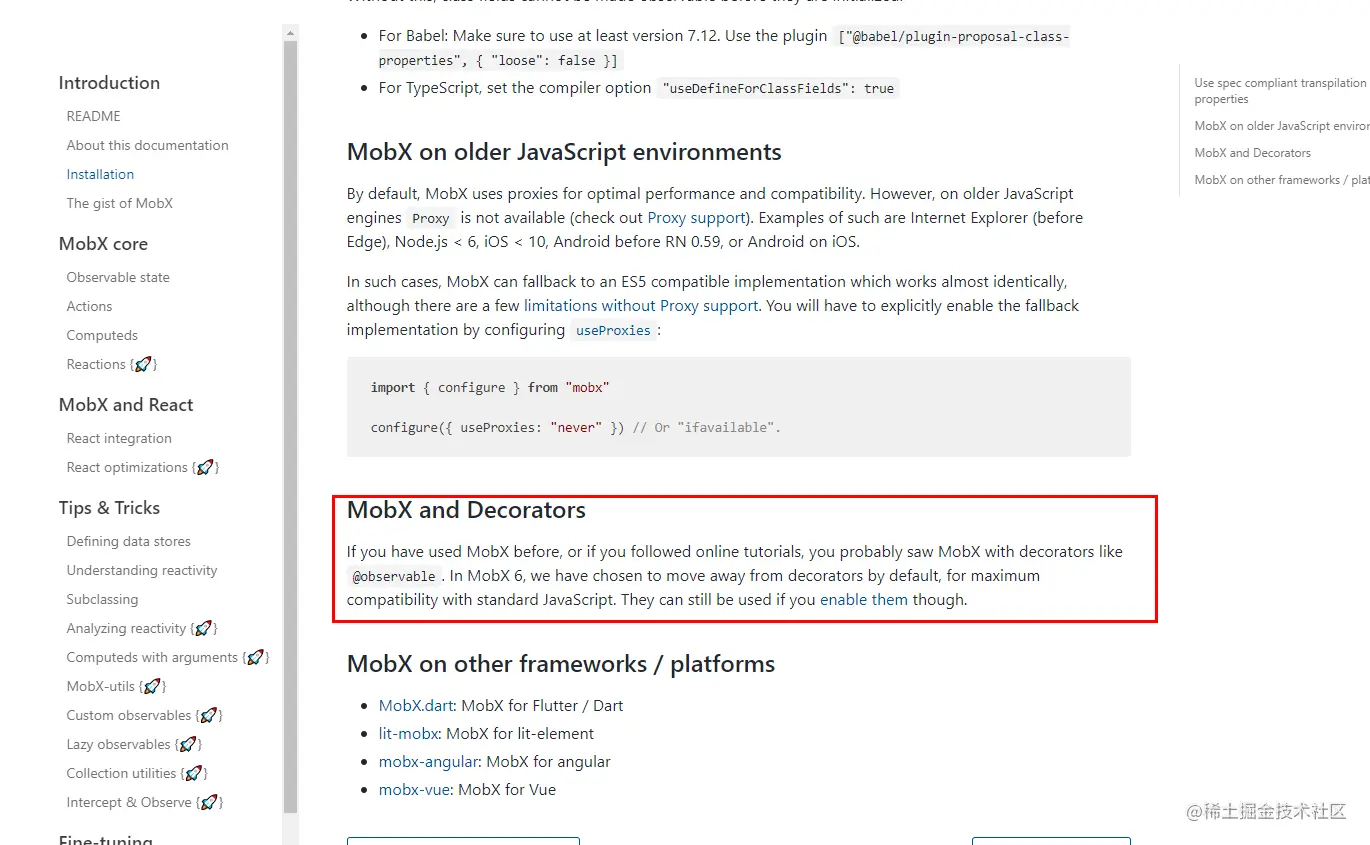Follow the enable them link
Image resolution: width=1370 pixels, height=845 pixels.
[863, 600]
